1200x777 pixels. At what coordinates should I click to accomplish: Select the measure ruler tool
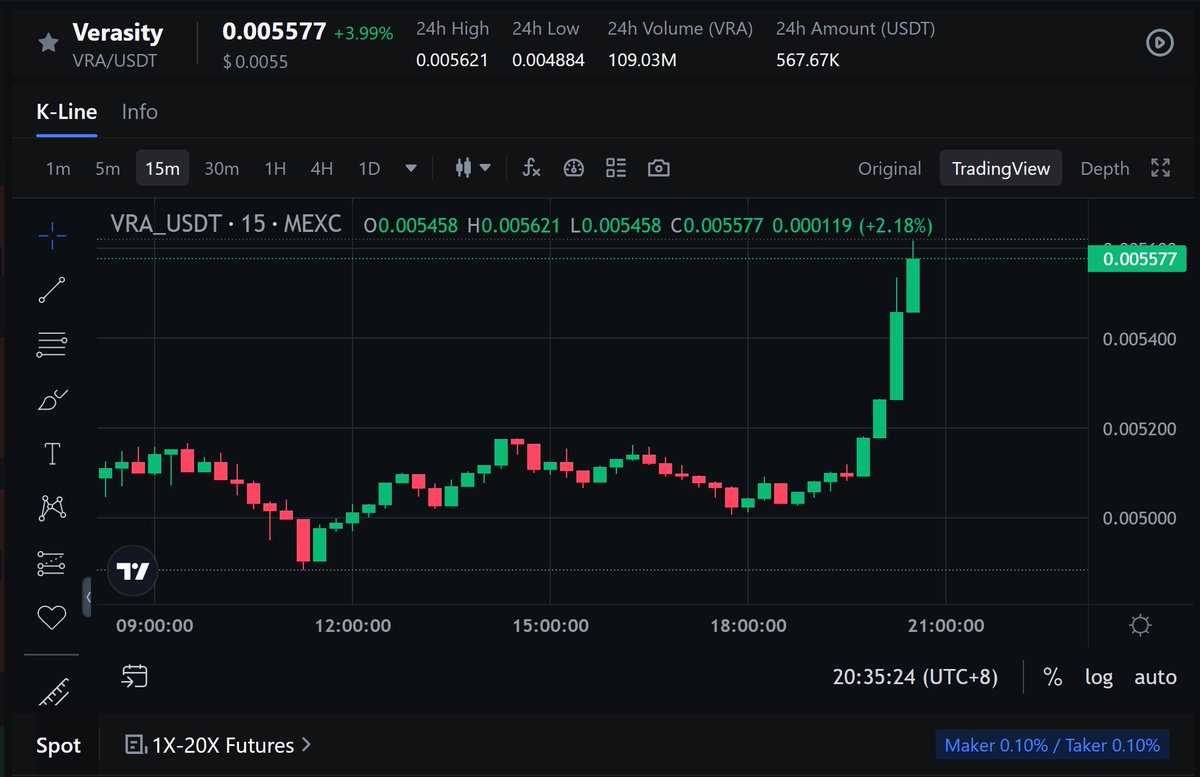point(52,691)
